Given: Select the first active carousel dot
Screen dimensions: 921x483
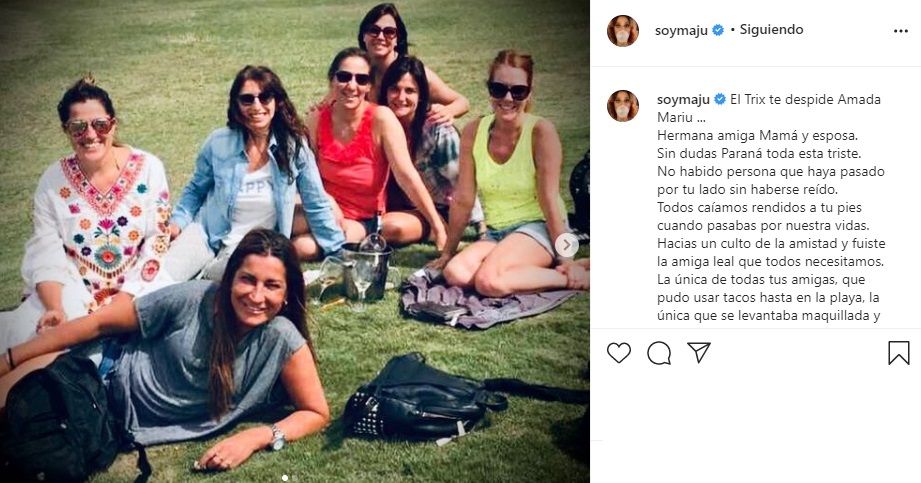Looking at the screenshot, I should (x=284, y=477).
